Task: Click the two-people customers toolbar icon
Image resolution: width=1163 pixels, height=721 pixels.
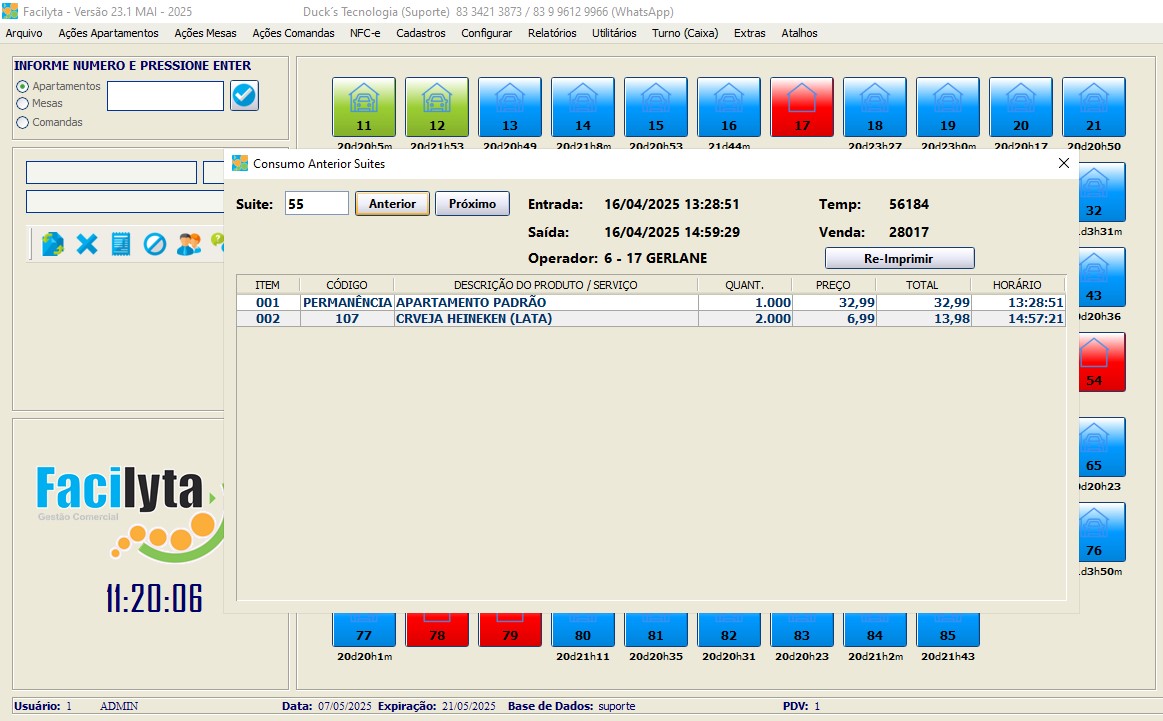Action: pos(189,244)
